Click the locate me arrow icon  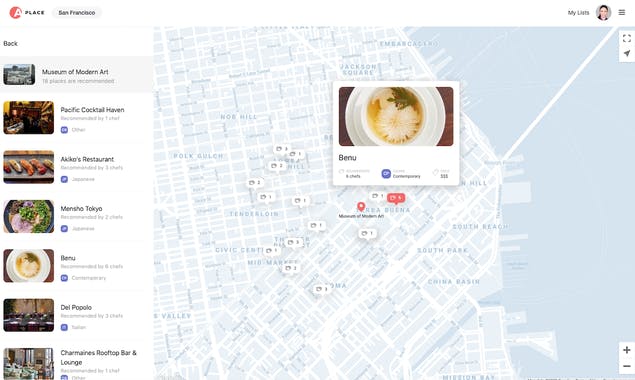pyautogui.click(x=626, y=53)
